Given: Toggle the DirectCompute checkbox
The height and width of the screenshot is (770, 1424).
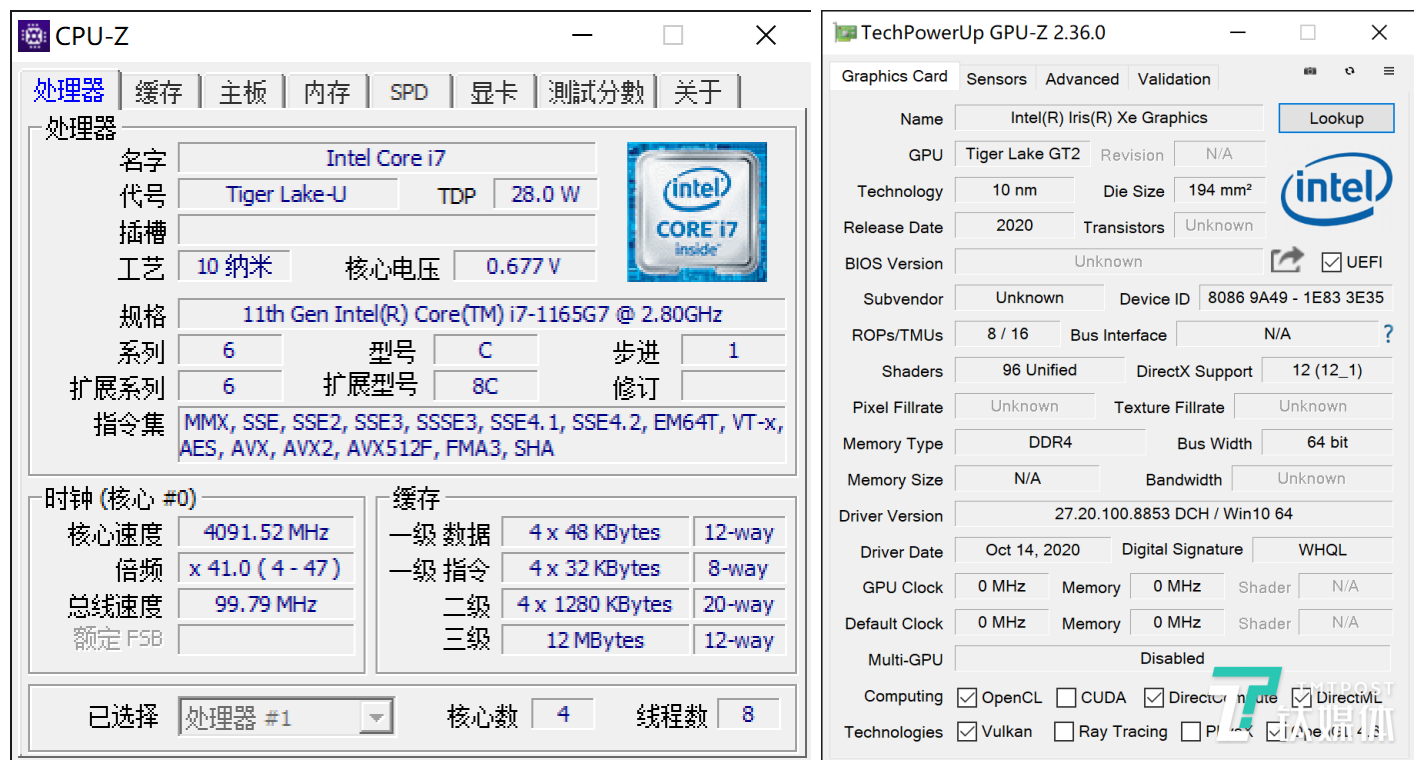Looking at the screenshot, I should point(1154,697).
